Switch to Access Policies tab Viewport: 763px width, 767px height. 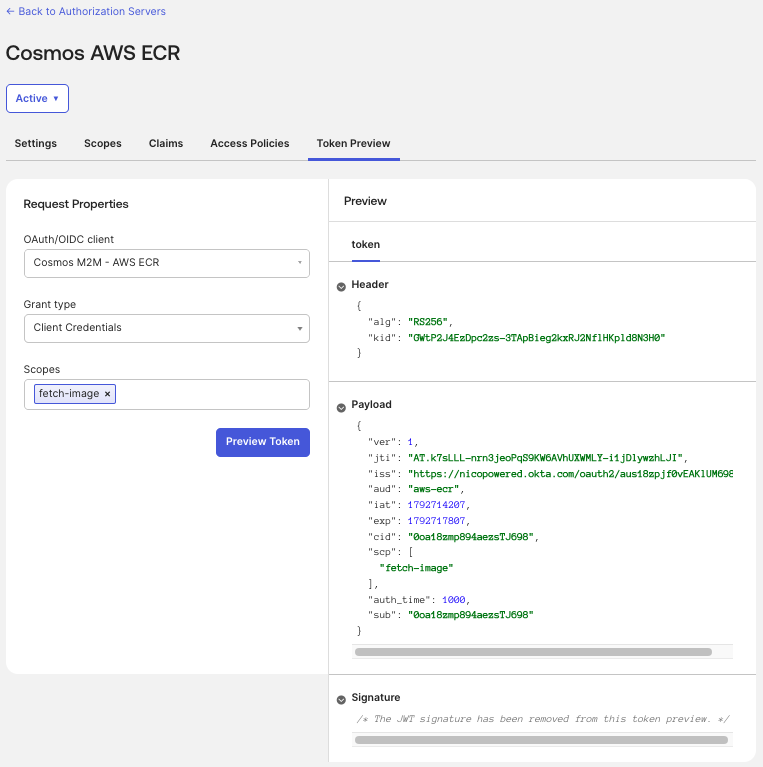(x=250, y=143)
